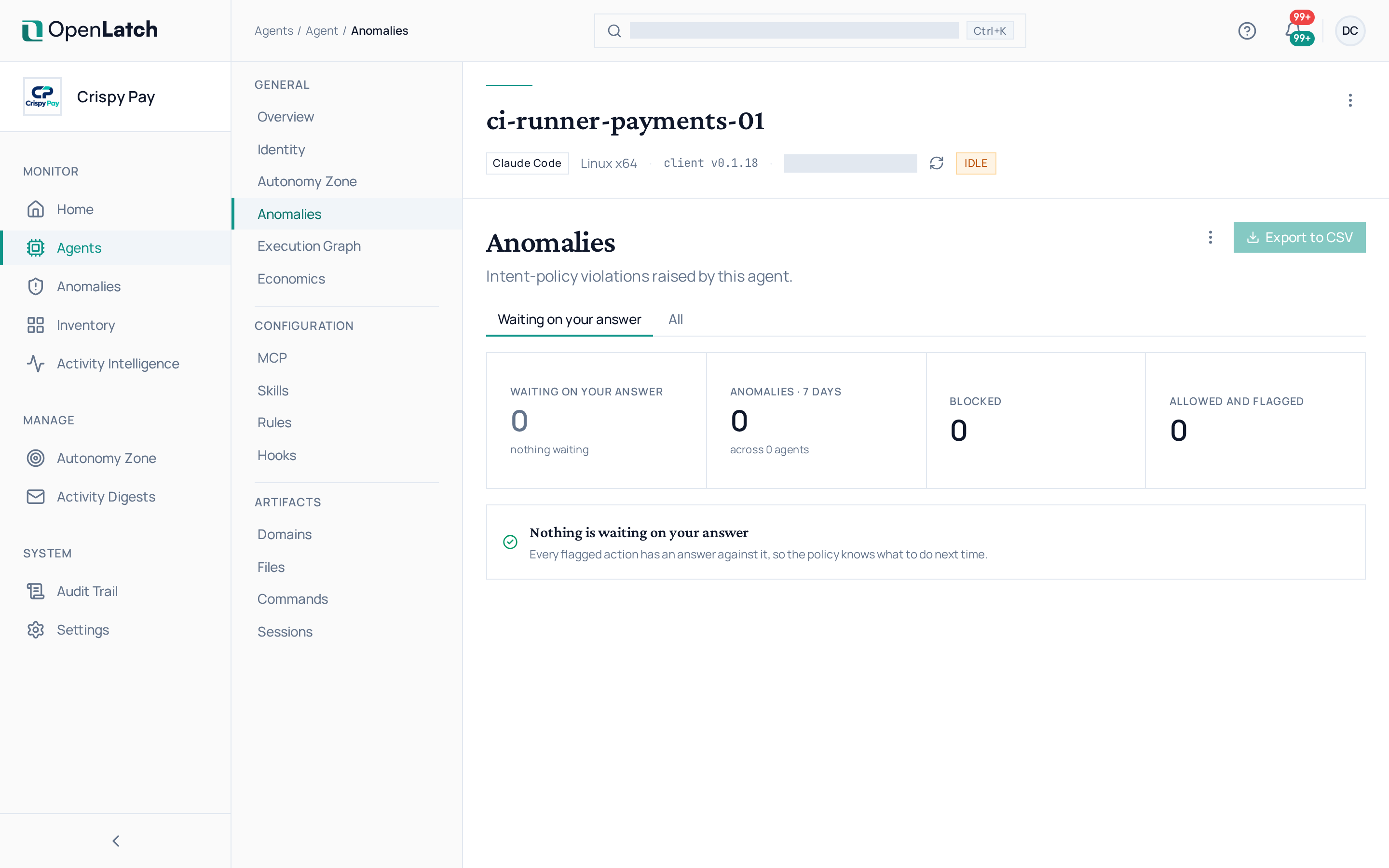Viewport: 1389px width, 868px height.
Task: Click the Agent breadcrumb link
Action: tap(321, 30)
